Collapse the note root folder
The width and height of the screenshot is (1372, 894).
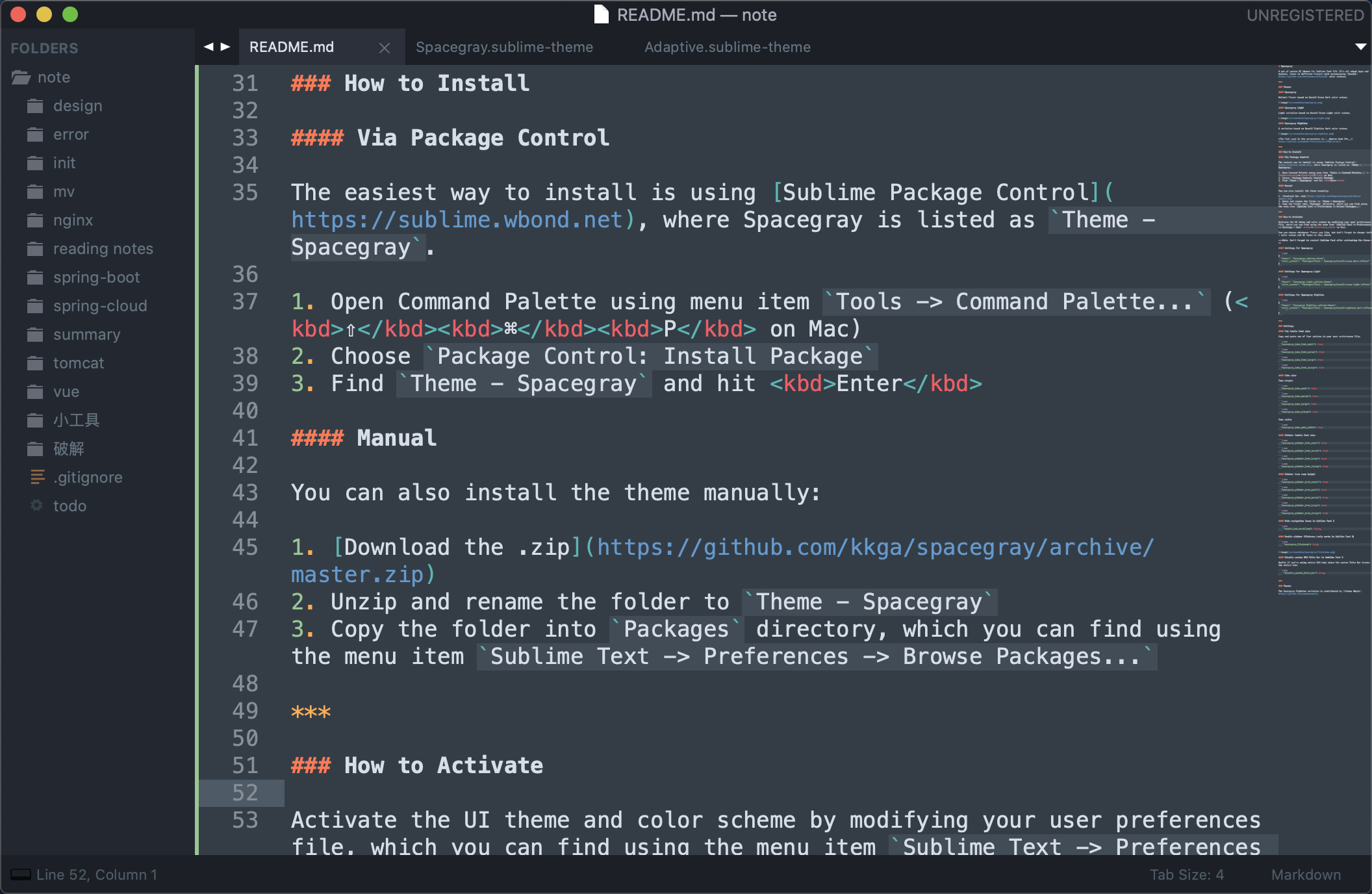(21, 77)
